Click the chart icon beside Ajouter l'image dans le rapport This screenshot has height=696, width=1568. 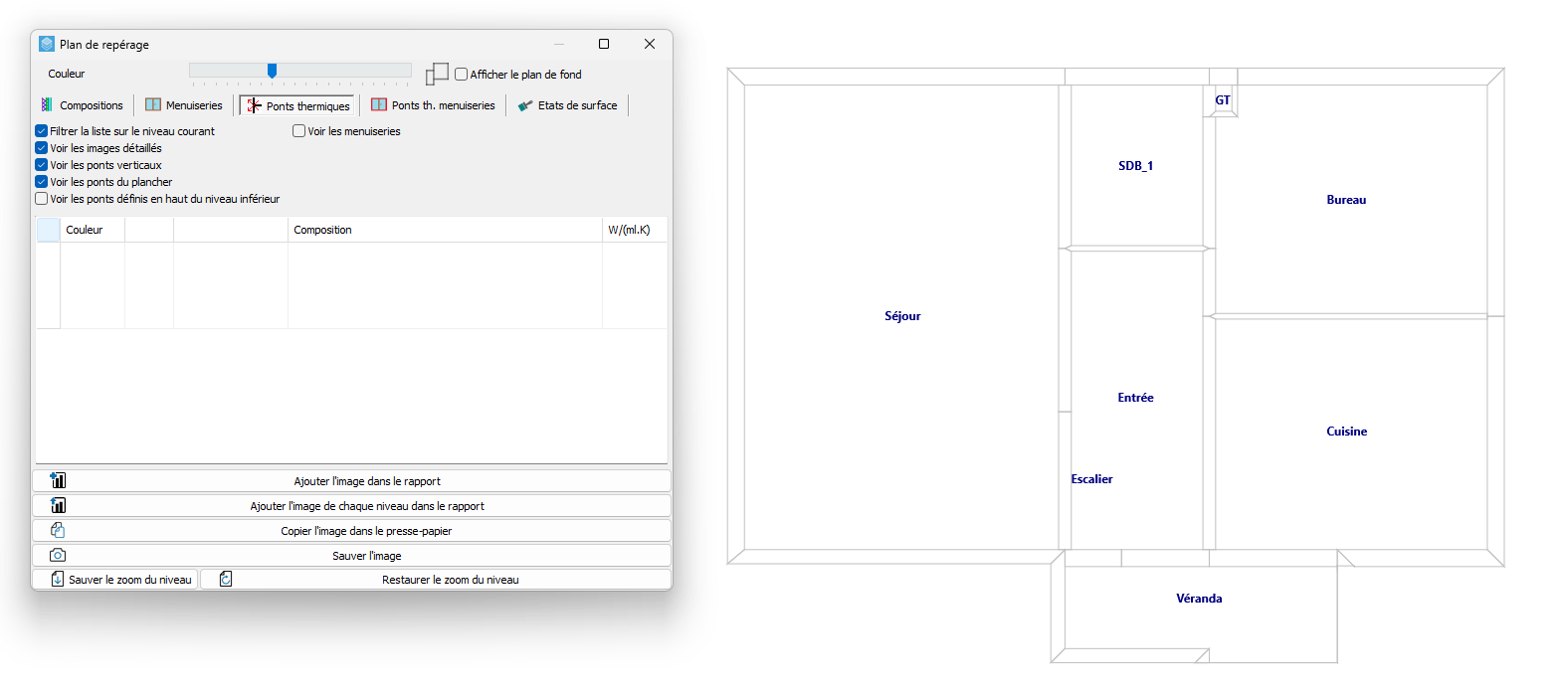pyautogui.click(x=58, y=480)
